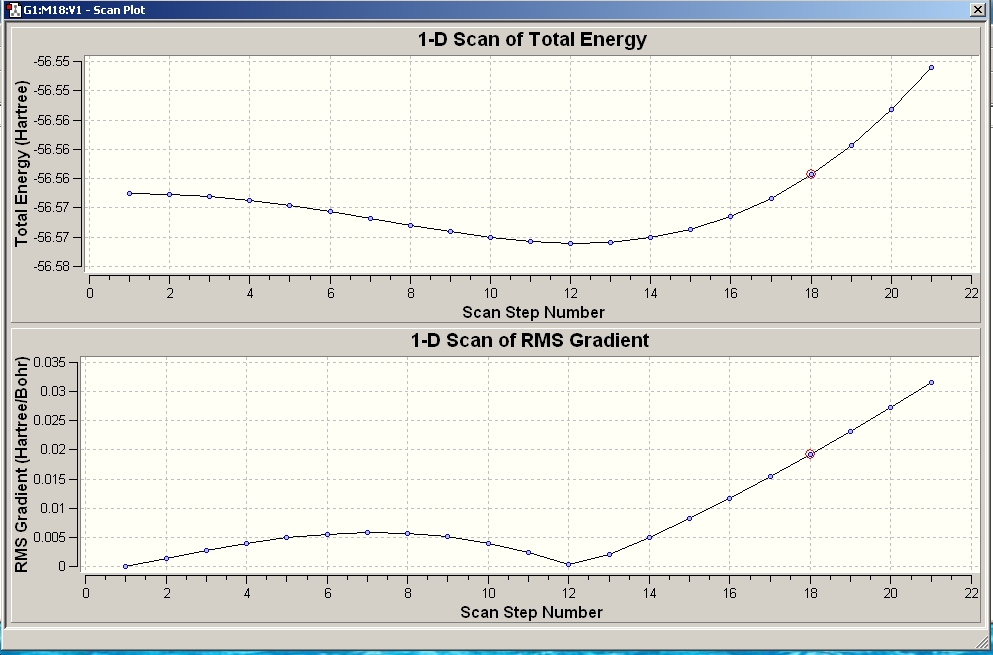This screenshot has width=993, height=655.
Task: Grab the window resize grip at bottom corner
Action: (985, 639)
